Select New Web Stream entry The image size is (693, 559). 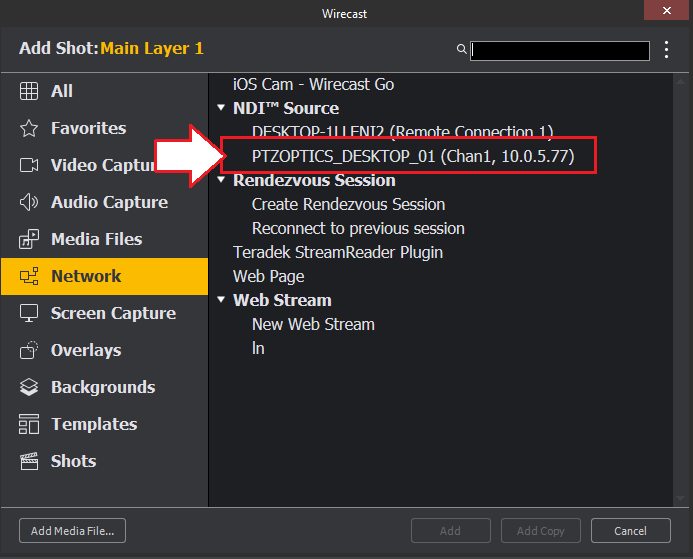(313, 324)
